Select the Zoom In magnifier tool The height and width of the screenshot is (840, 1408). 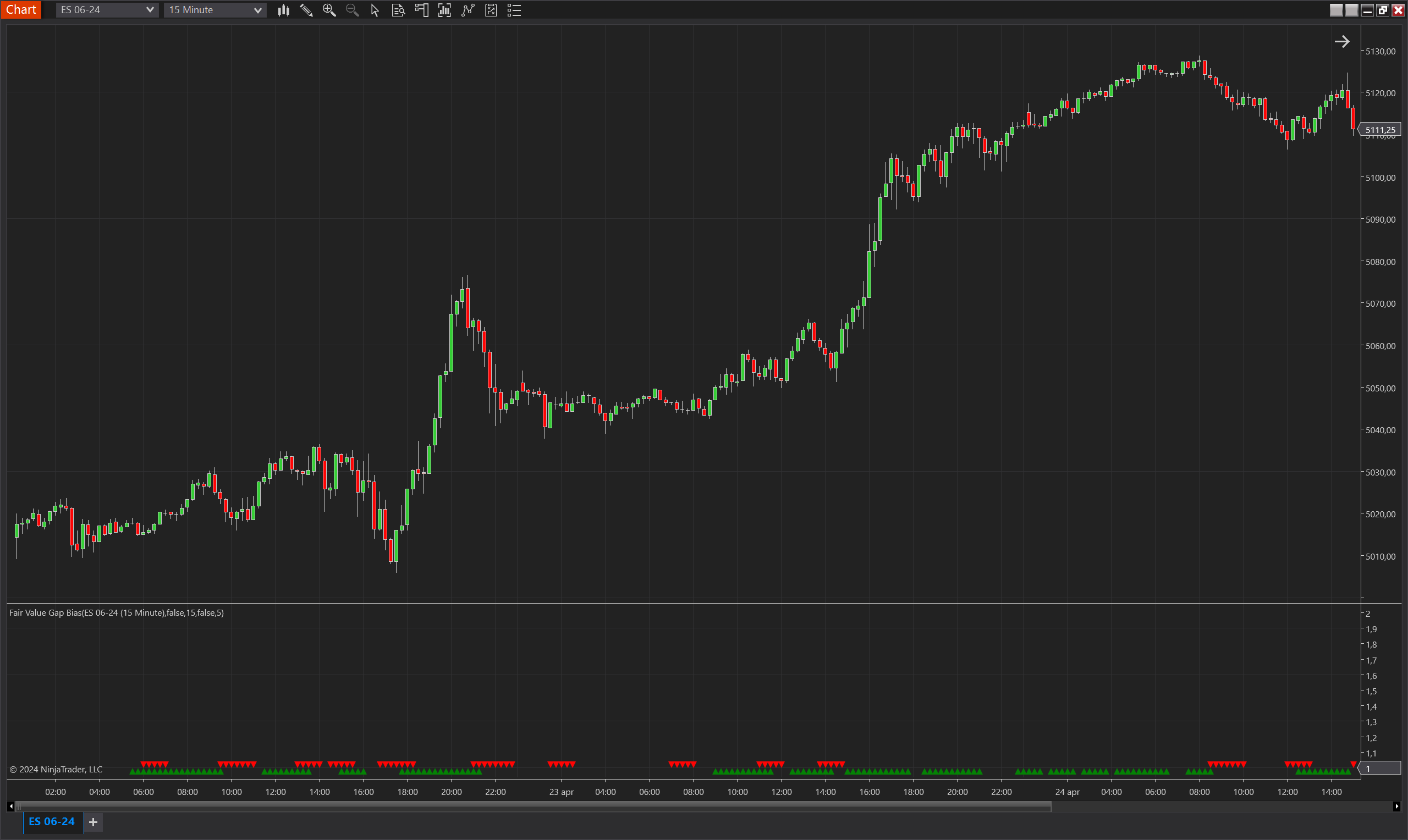pyautogui.click(x=329, y=10)
